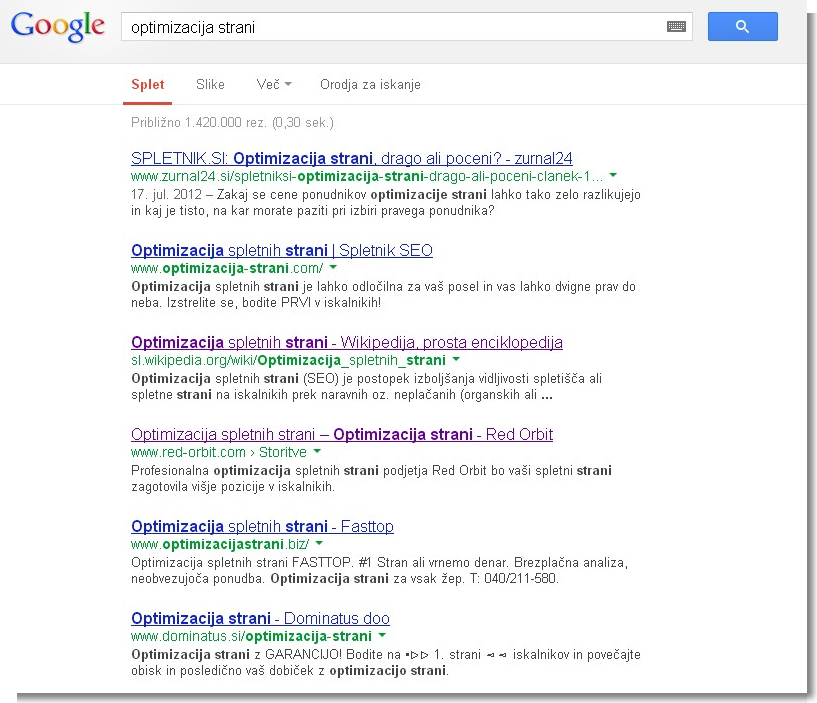Click the snippet mentioning 'z GARANCIJO!'

[x=386, y=662]
